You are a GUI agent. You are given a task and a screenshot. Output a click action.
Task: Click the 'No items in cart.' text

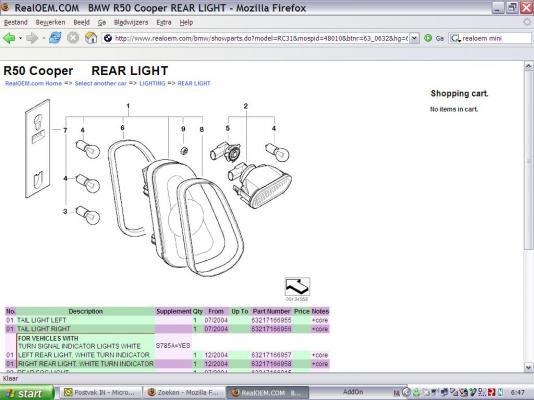pyautogui.click(x=454, y=109)
